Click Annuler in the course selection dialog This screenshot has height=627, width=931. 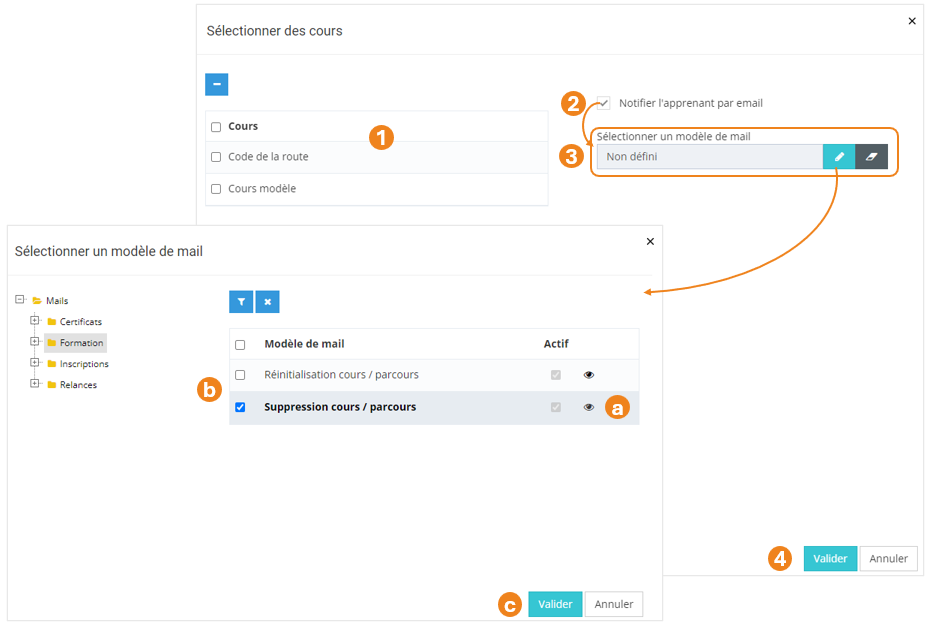tap(888, 559)
